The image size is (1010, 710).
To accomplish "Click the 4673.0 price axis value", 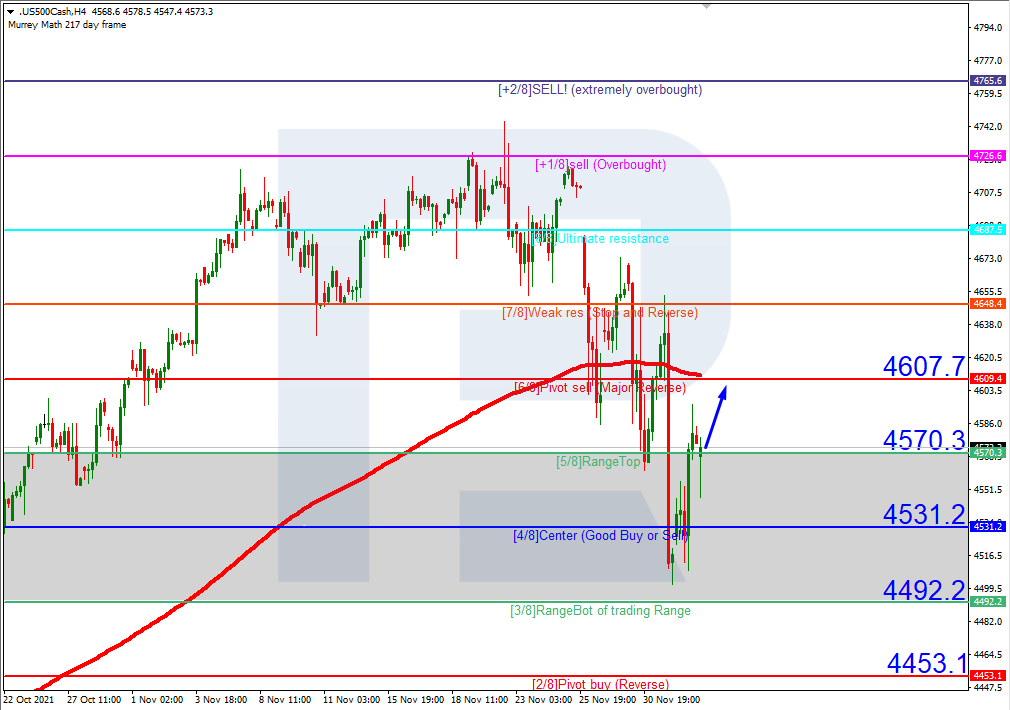I will [x=988, y=258].
